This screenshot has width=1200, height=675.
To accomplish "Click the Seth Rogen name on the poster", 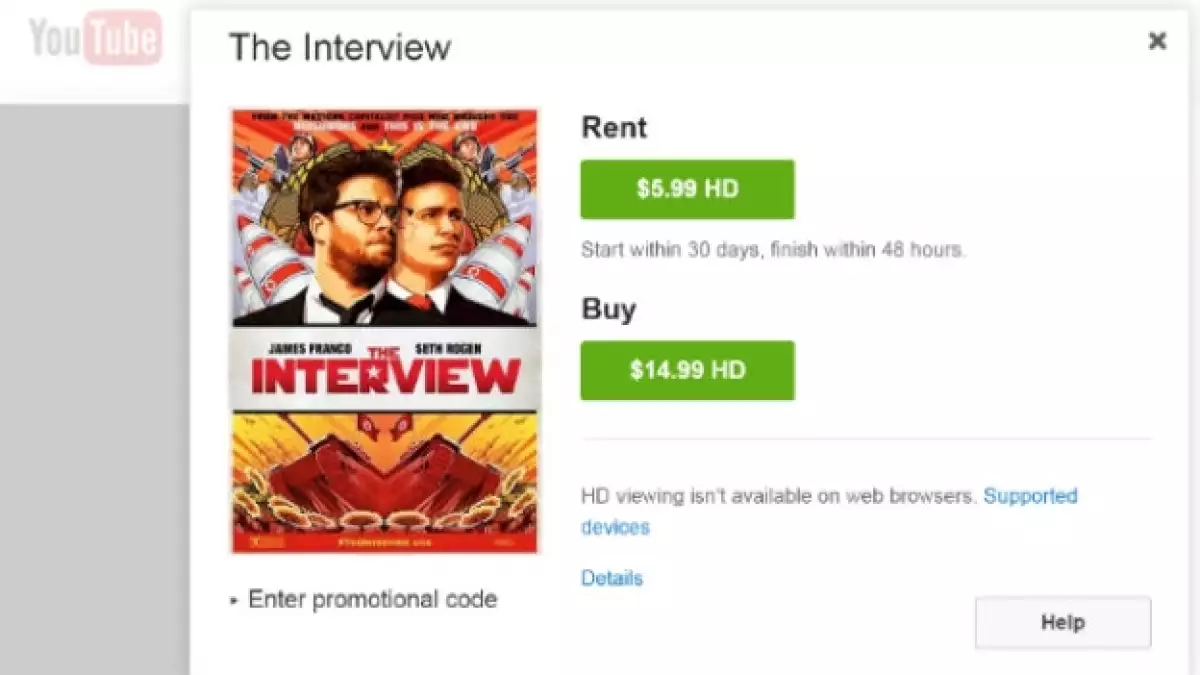I will pyautogui.click(x=458, y=349).
